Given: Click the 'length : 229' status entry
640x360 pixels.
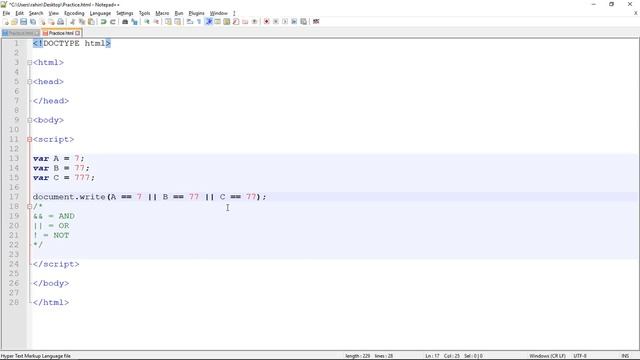Looking at the screenshot, I should pos(358,356).
